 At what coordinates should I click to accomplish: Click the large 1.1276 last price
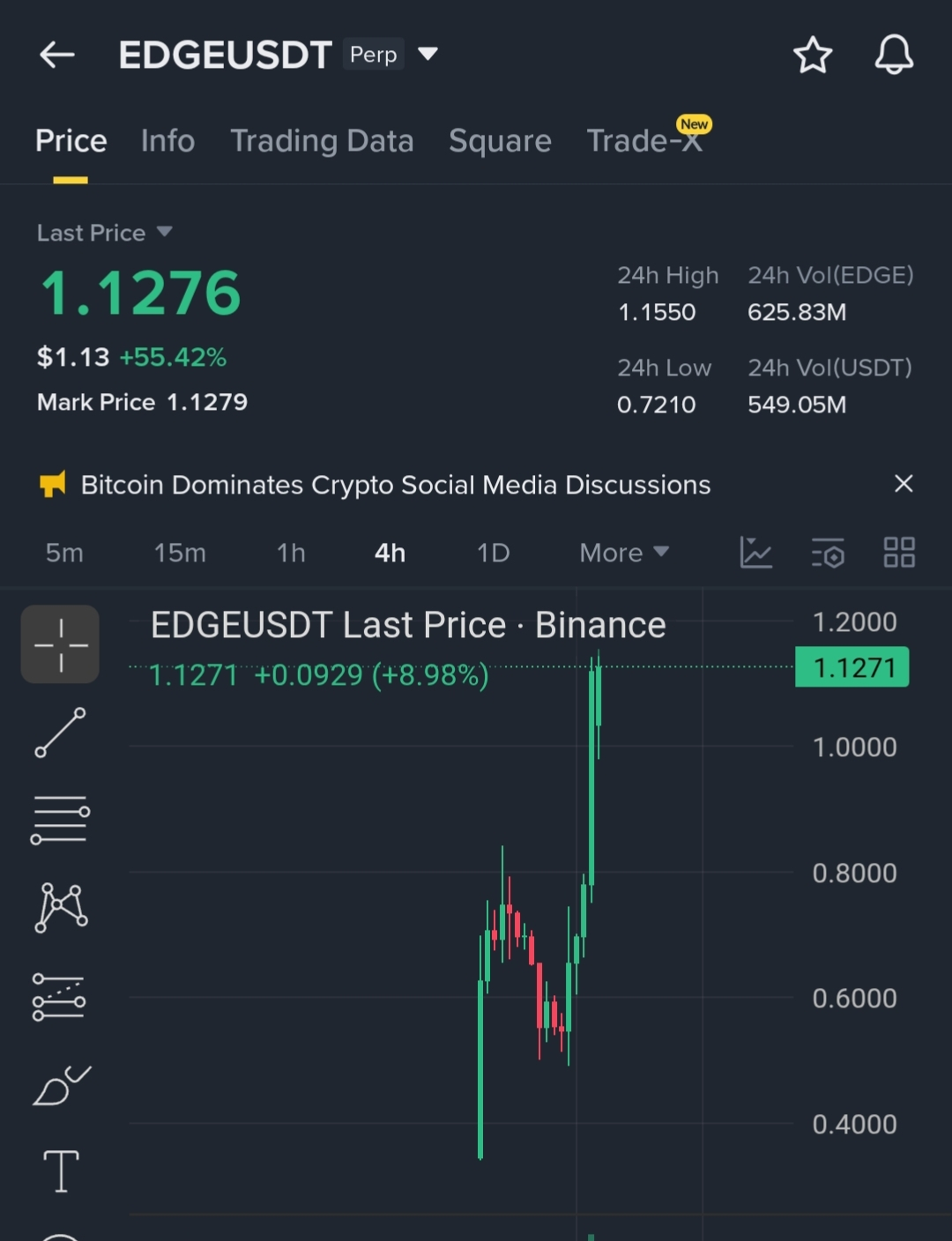(x=141, y=293)
